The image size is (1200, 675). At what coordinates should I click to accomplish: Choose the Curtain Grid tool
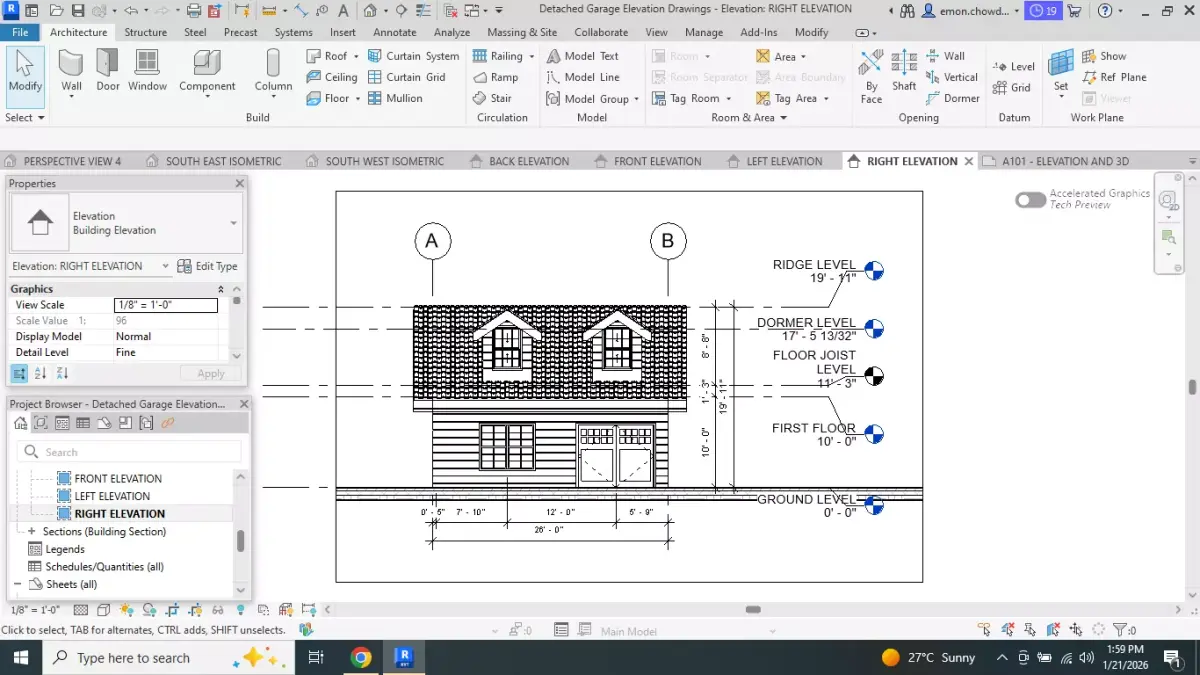pos(406,77)
